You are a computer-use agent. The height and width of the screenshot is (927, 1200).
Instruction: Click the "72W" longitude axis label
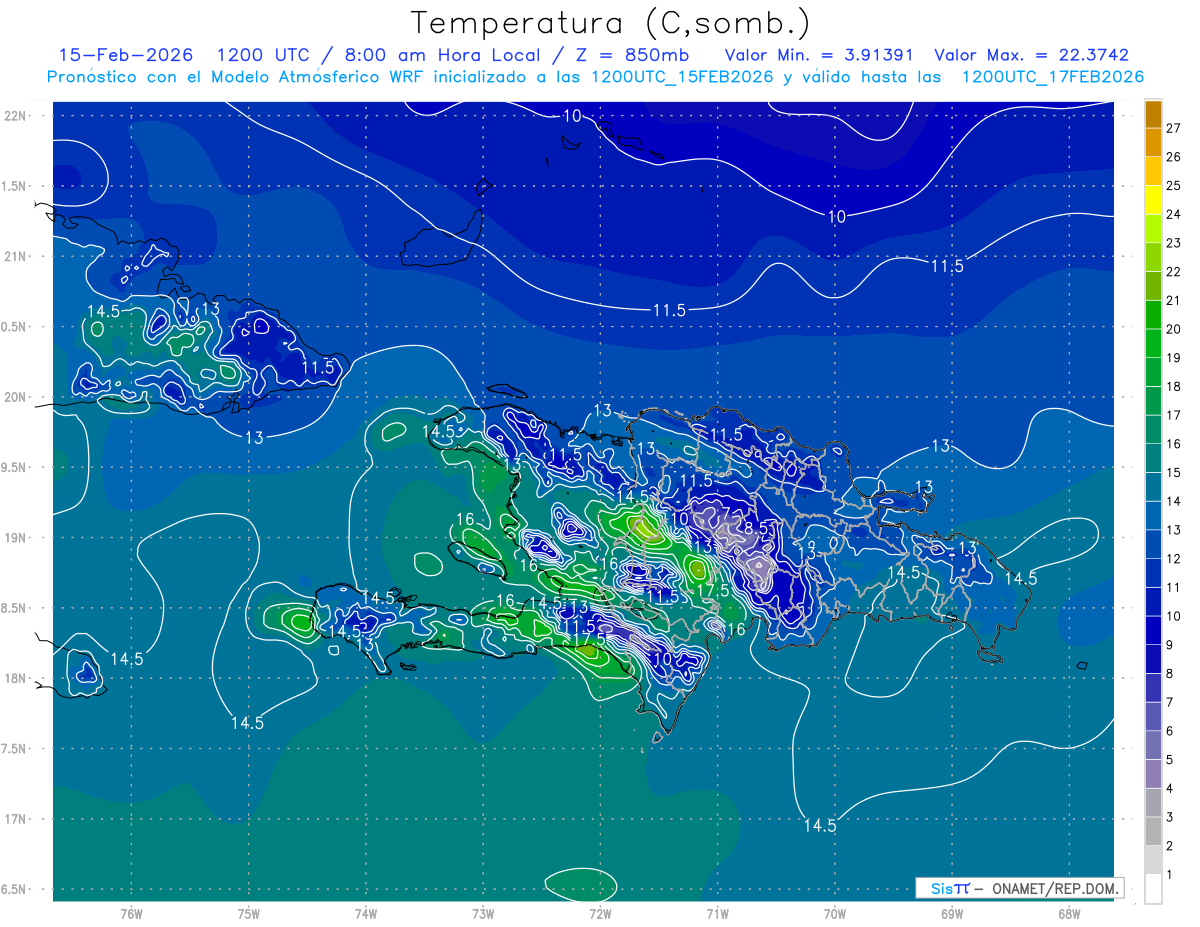click(600, 913)
